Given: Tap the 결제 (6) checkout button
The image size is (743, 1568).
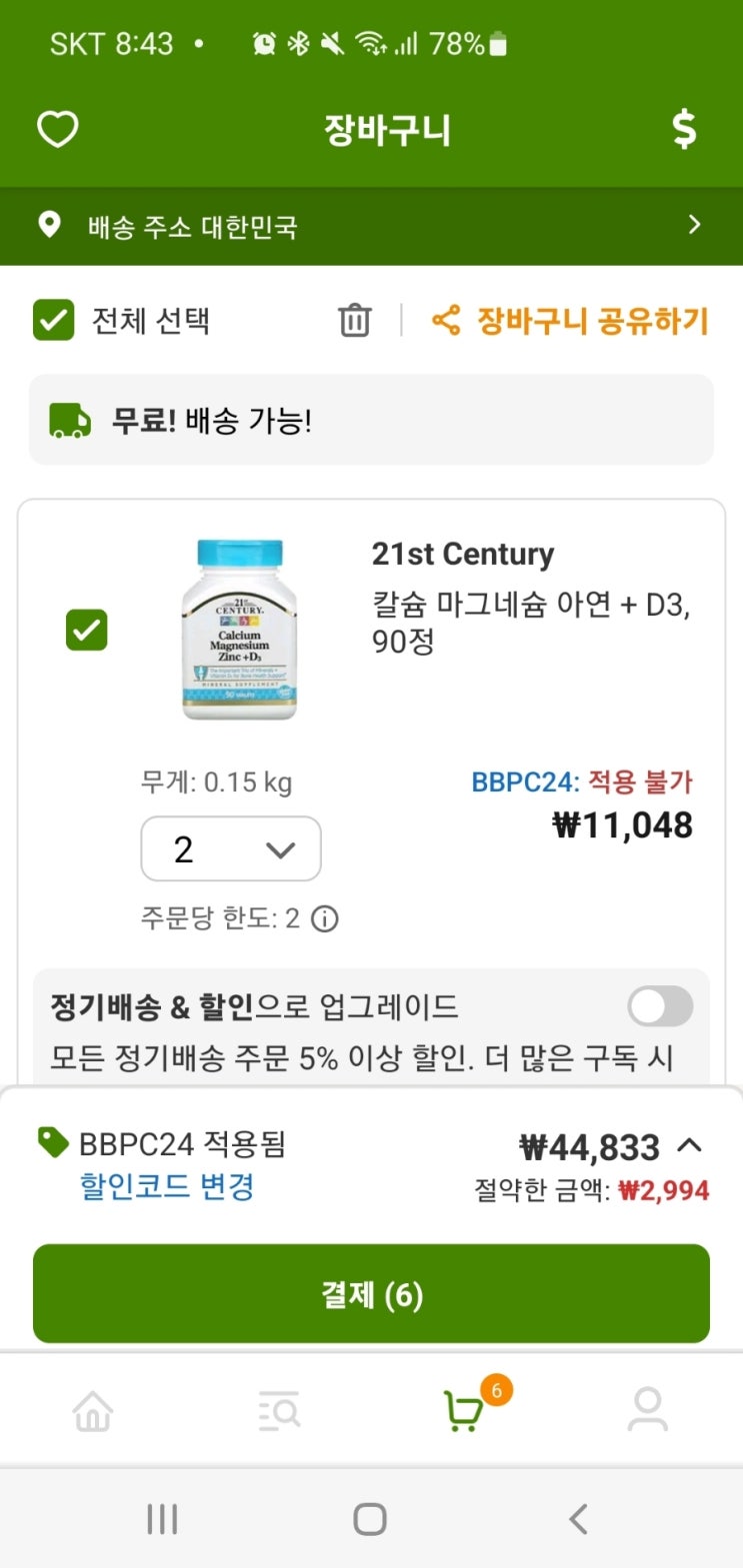Looking at the screenshot, I should [371, 1294].
